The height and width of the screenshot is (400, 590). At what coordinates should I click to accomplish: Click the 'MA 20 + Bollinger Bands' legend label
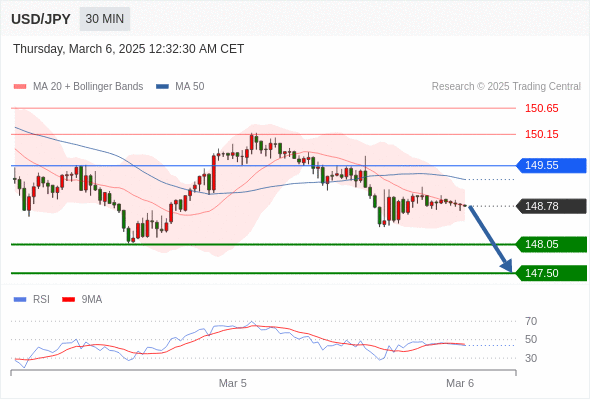click(x=88, y=87)
